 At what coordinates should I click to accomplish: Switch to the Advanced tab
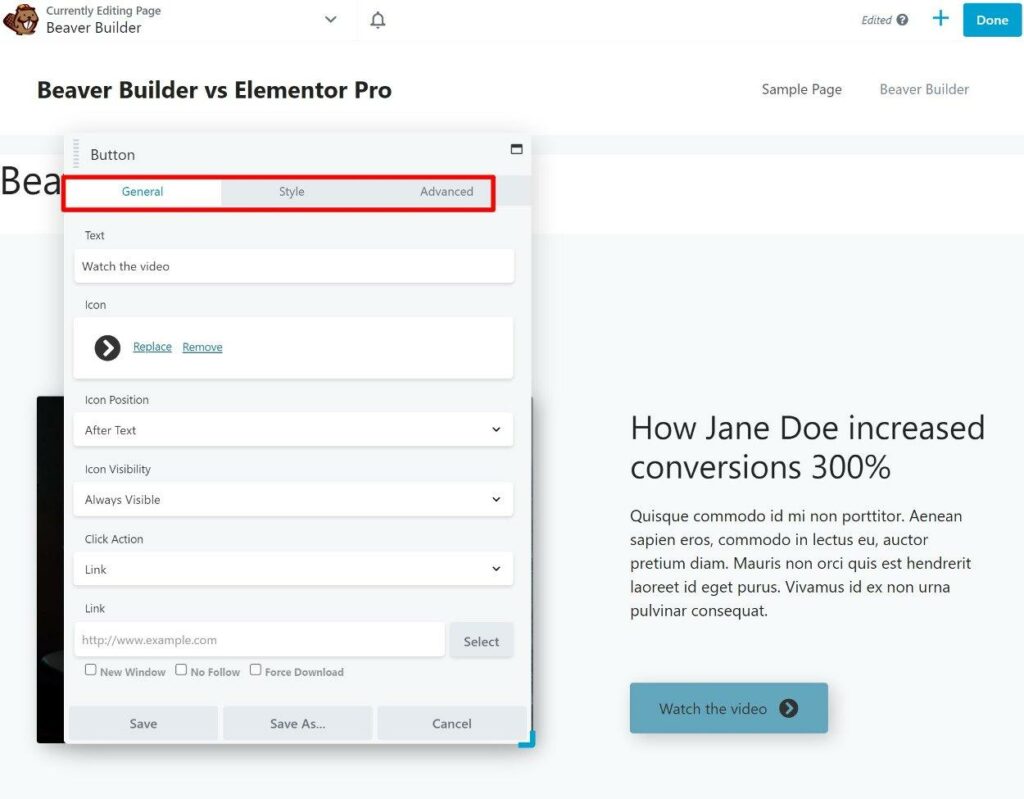[447, 191]
